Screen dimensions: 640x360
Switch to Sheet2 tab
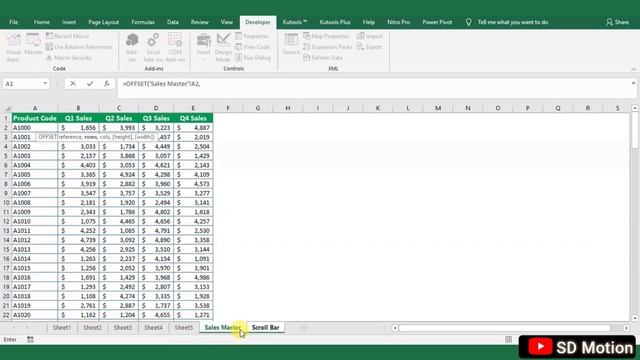coord(92,327)
